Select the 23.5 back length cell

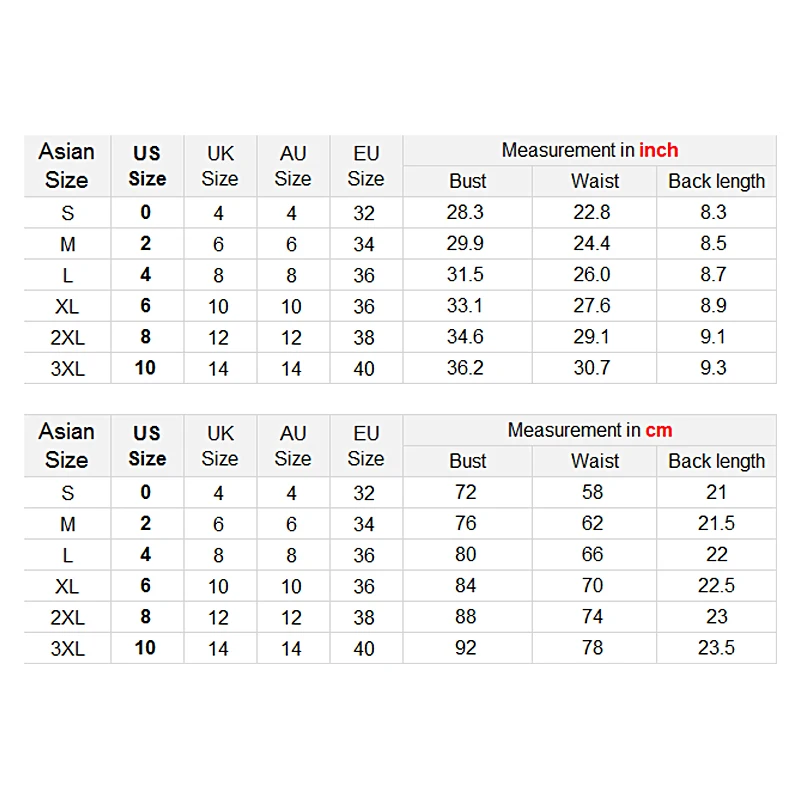click(716, 648)
